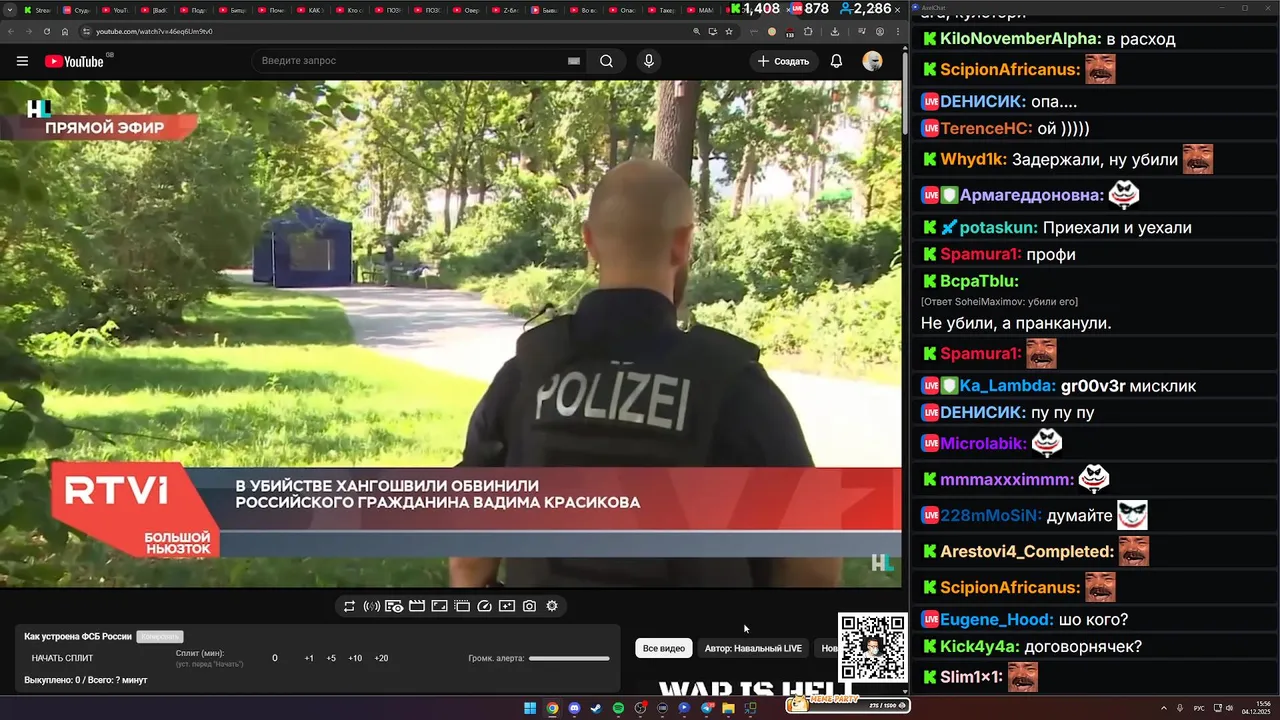Click username Eugene_Hood in chat
This screenshot has height=720, width=1280.
point(997,619)
